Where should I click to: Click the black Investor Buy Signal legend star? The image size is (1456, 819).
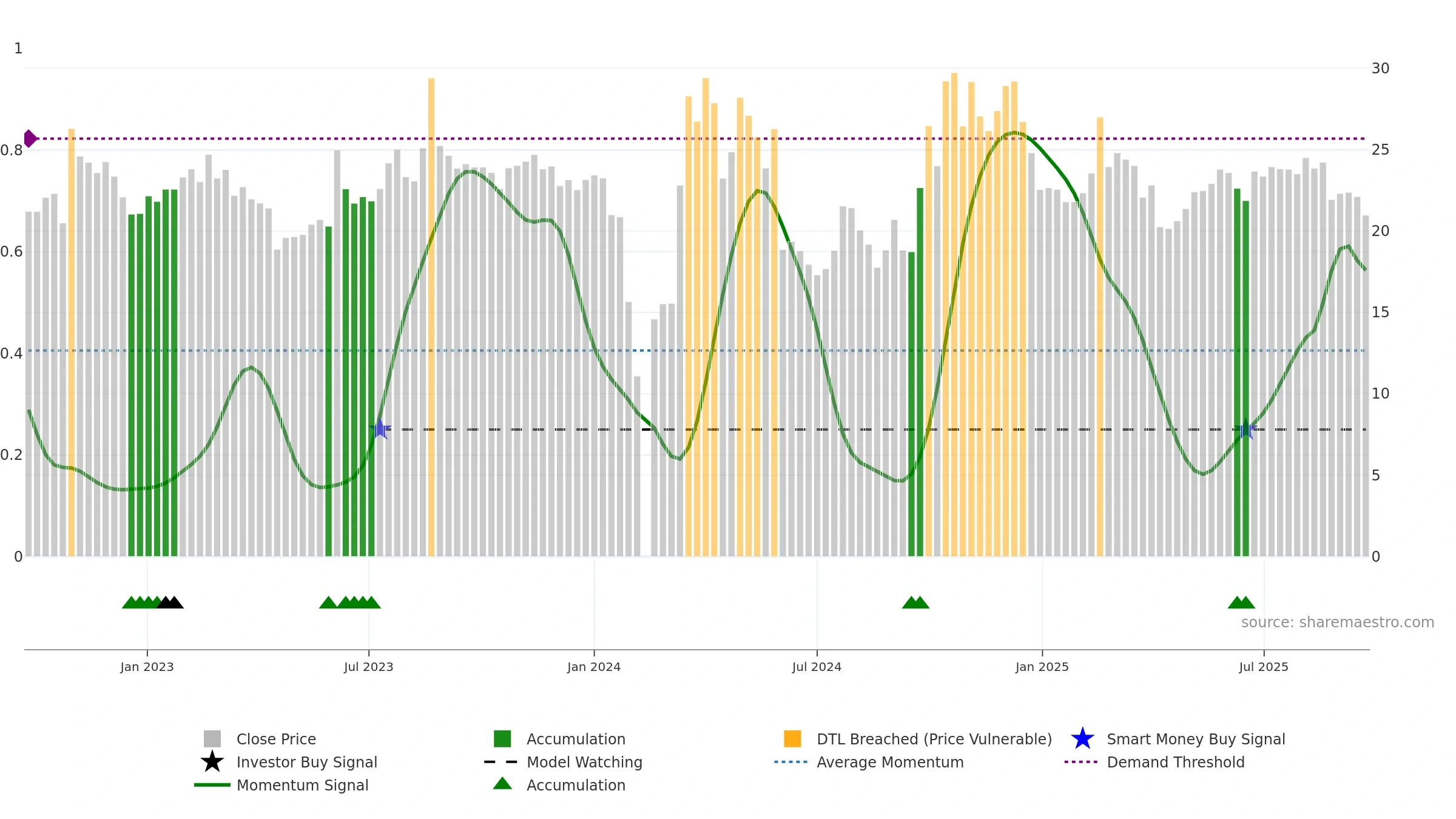pyautogui.click(x=212, y=762)
